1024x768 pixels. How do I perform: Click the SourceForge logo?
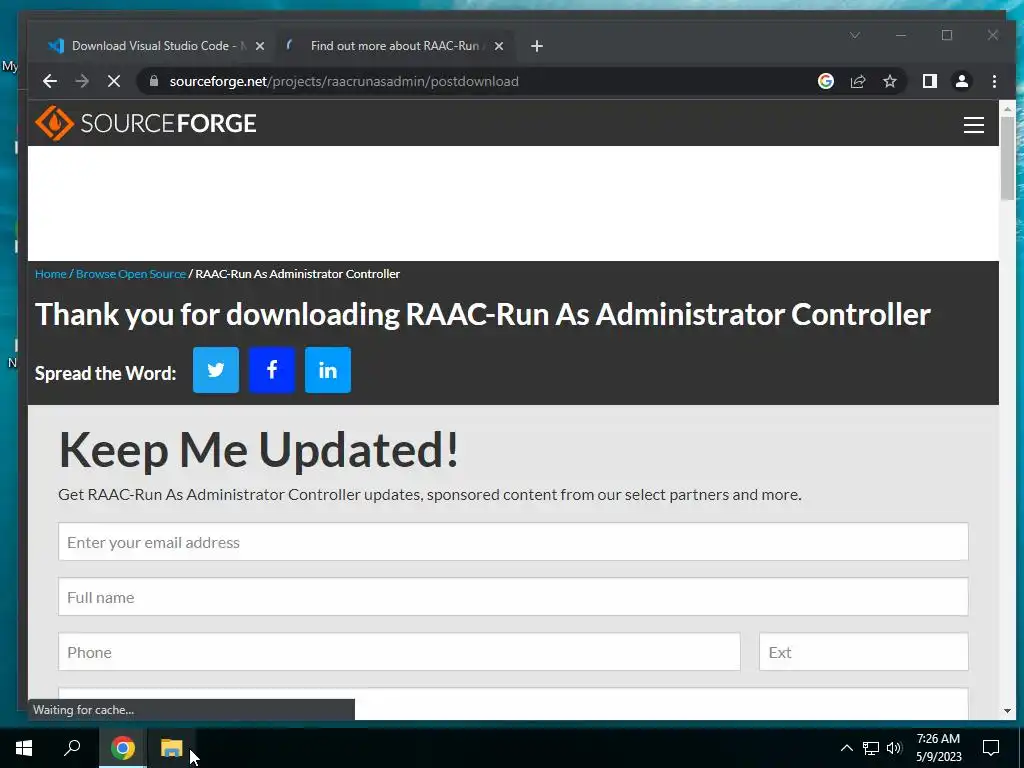point(146,123)
